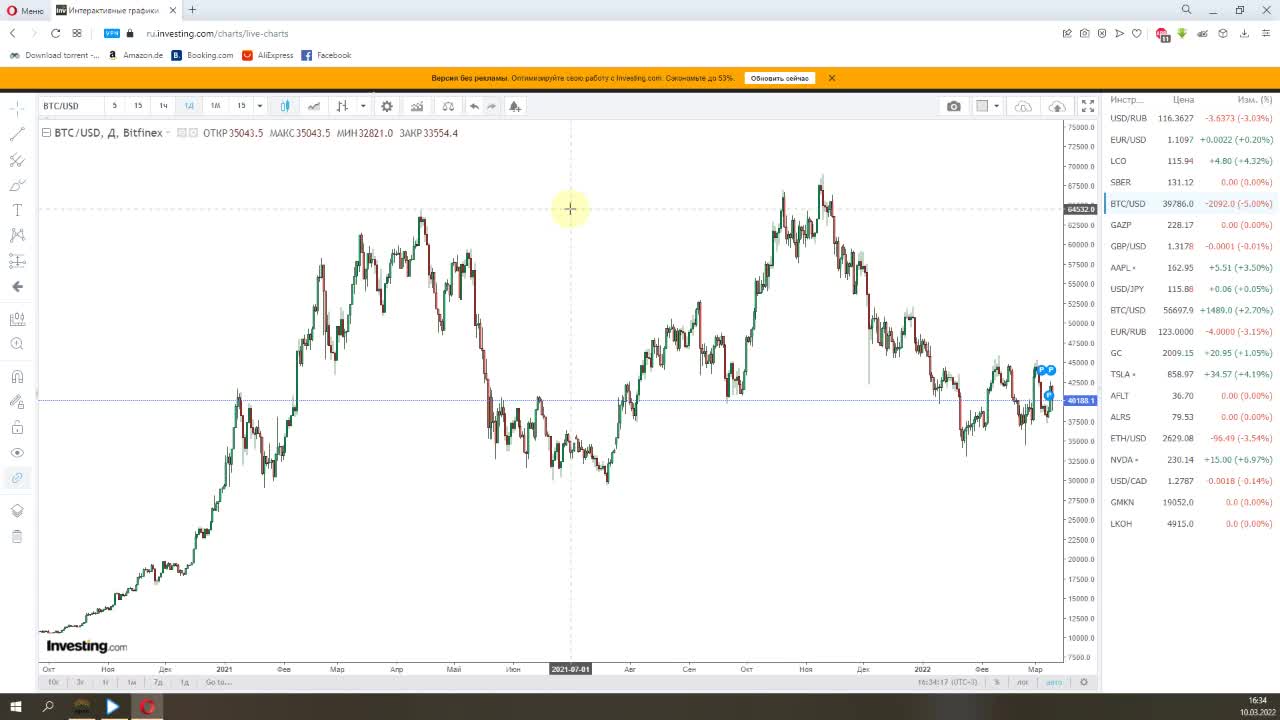Open the Booking.com bookmark
The height and width of the screenshot is (720, 1280).
[x=203, y=55]
